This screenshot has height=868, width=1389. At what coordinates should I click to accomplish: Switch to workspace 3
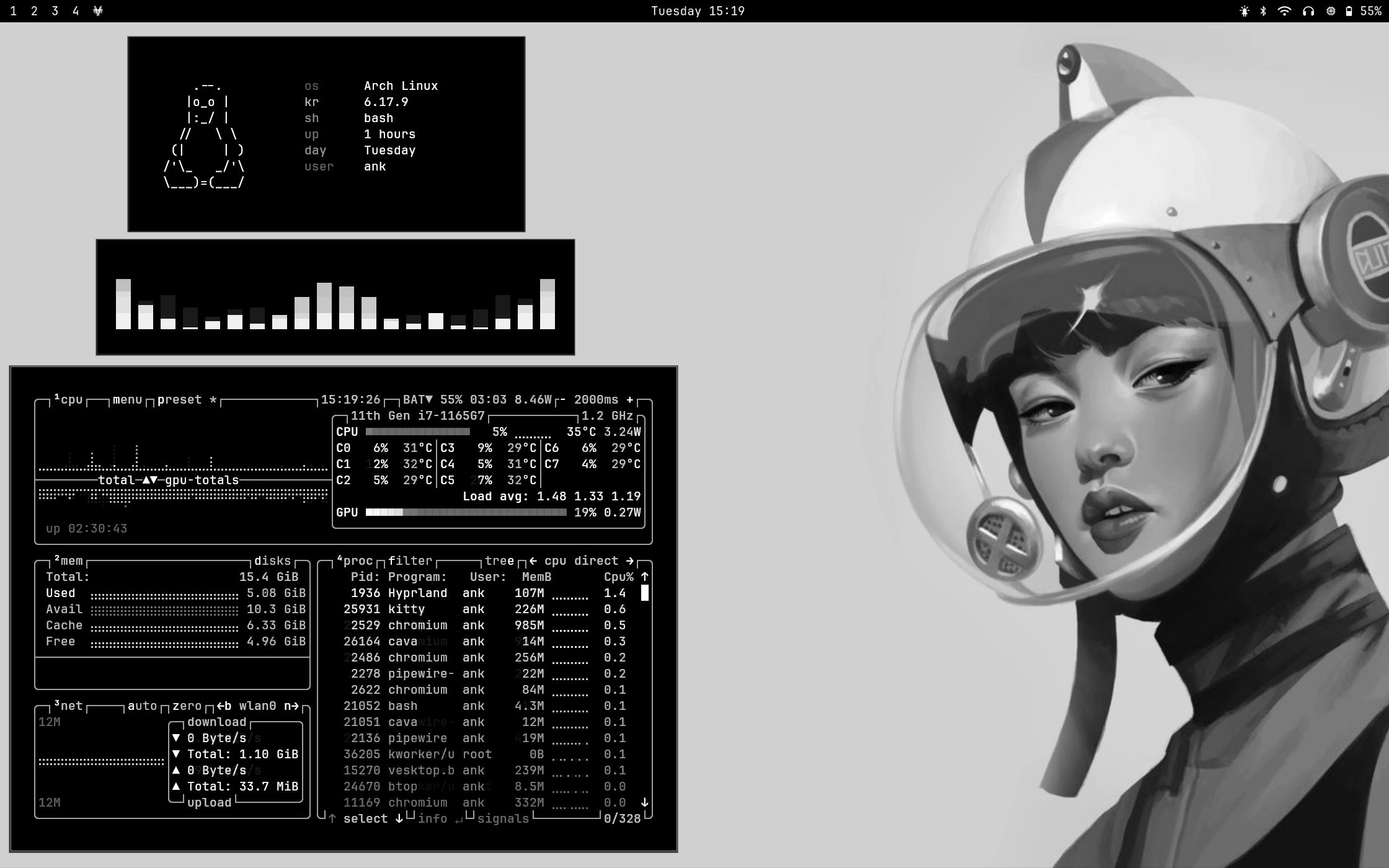pos(55,11)
